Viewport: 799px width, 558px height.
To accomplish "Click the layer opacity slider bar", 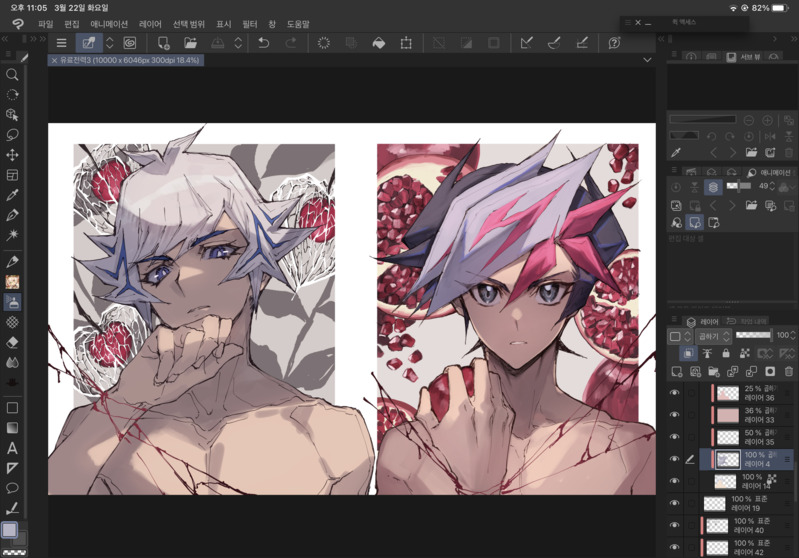I will (x=753, y=335).
